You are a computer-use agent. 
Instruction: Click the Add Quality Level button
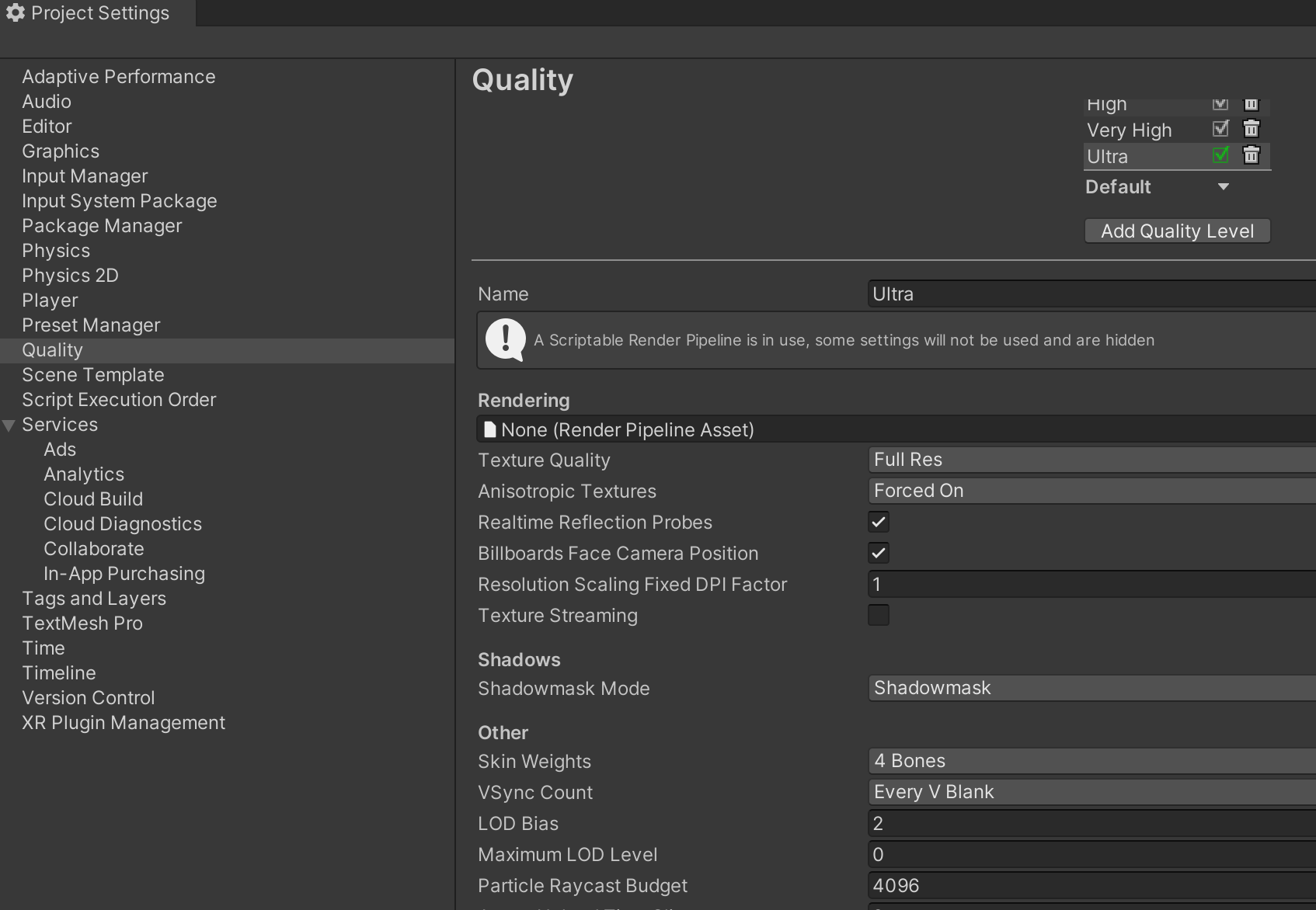tap(1177, 231)
